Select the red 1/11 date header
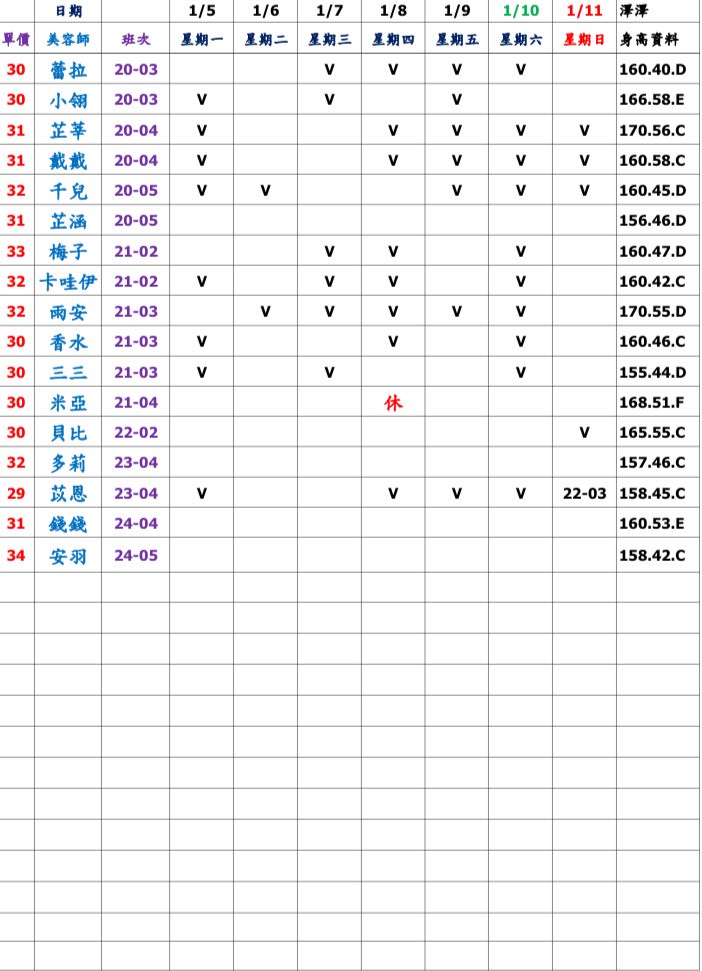This screenshot has width=702, height=971. (x=584, y=11)
